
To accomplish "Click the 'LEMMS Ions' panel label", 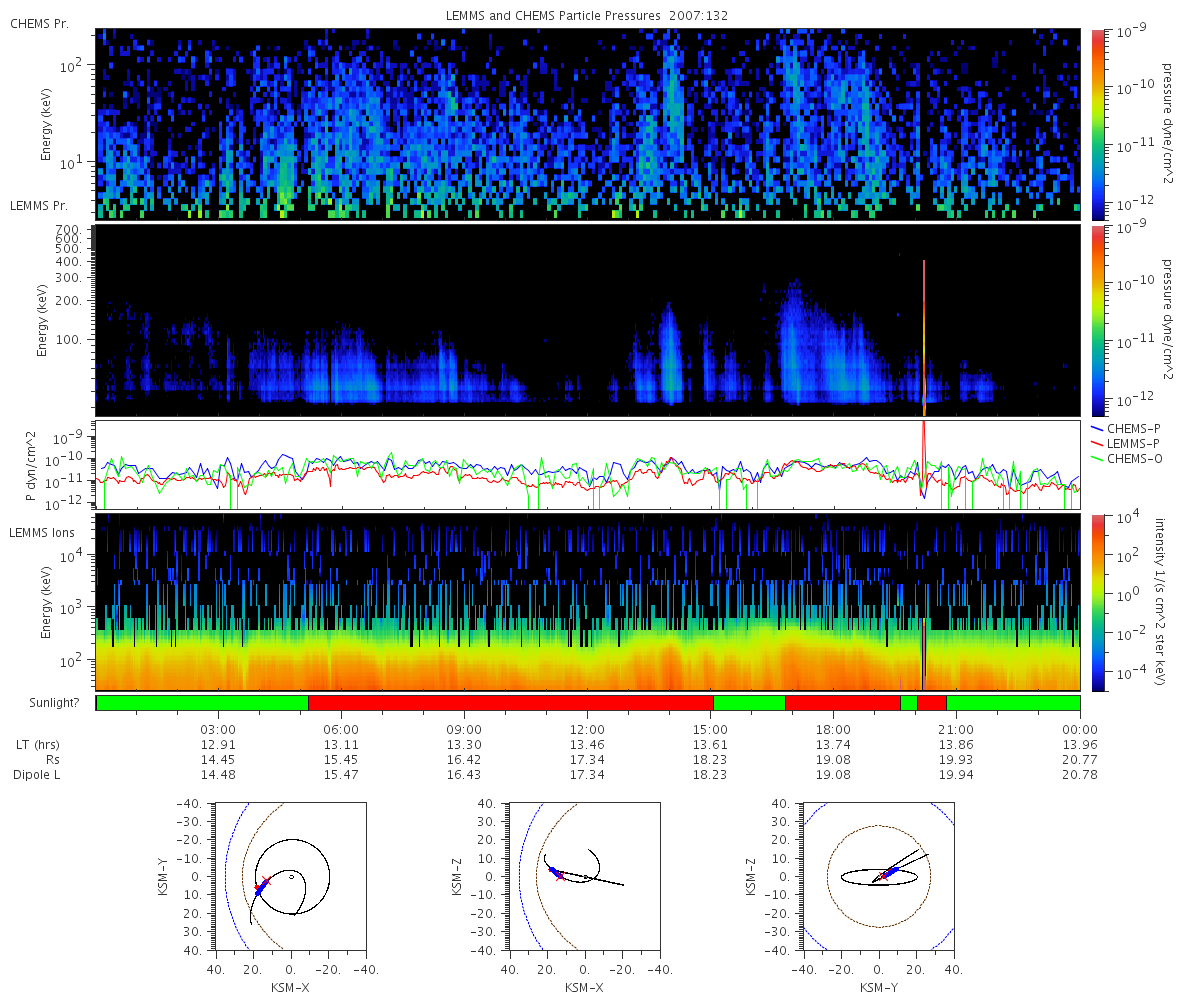I will tap(42, 533).
